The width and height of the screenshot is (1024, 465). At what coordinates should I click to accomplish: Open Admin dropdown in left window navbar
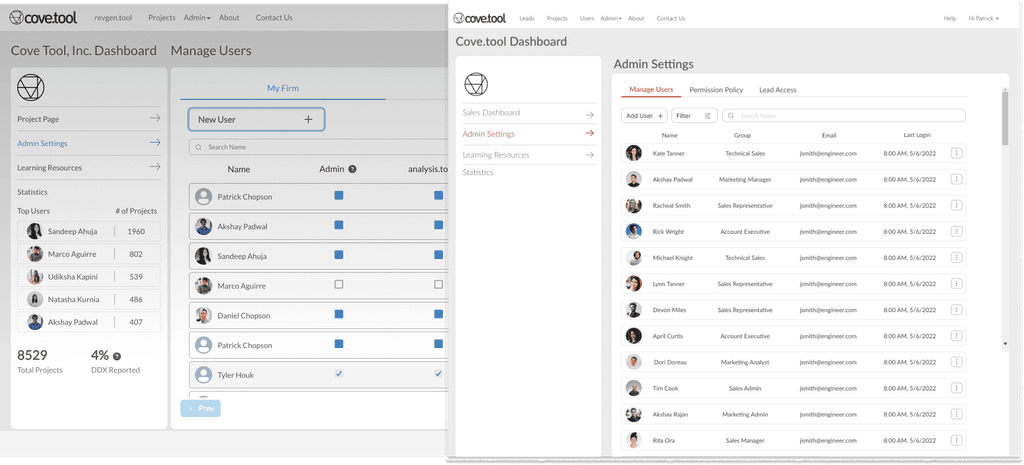pos(197,18)
